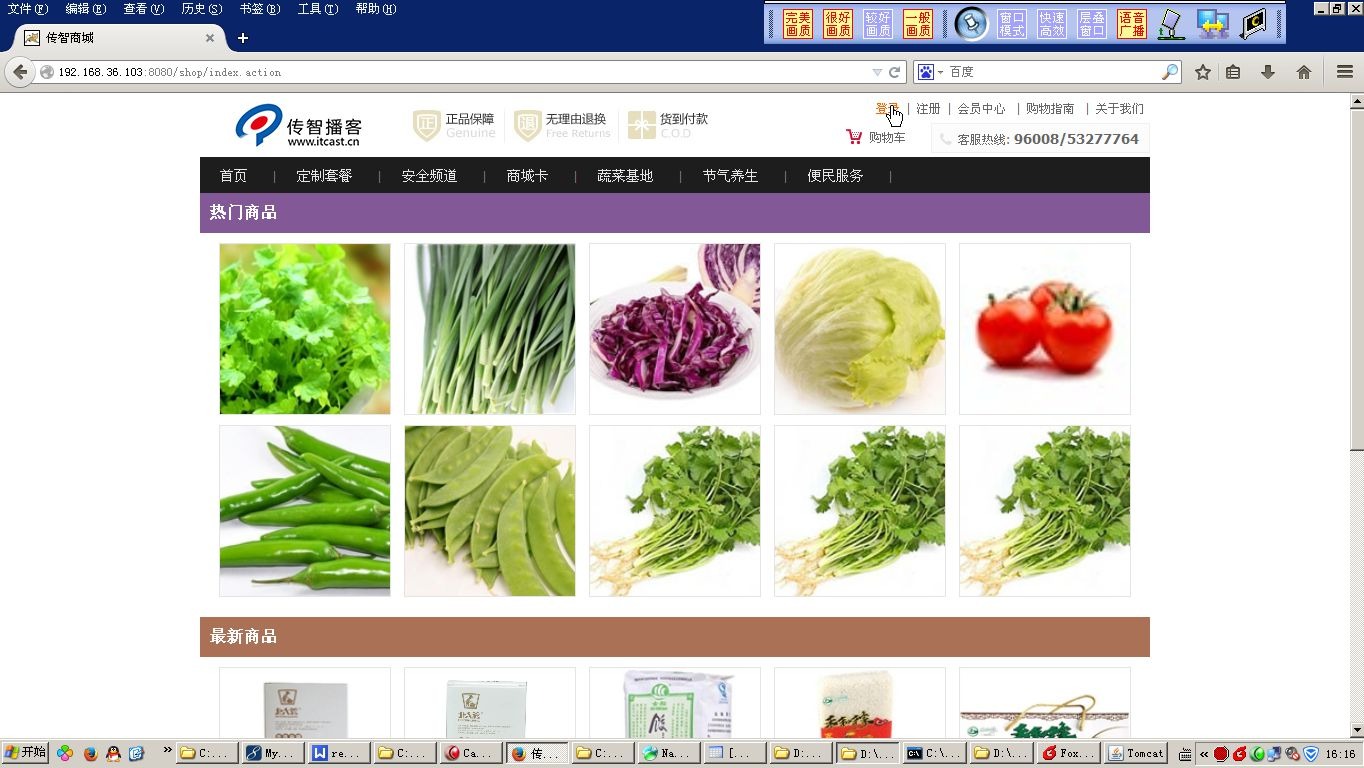Click the blue shield tray icon

1311,754
